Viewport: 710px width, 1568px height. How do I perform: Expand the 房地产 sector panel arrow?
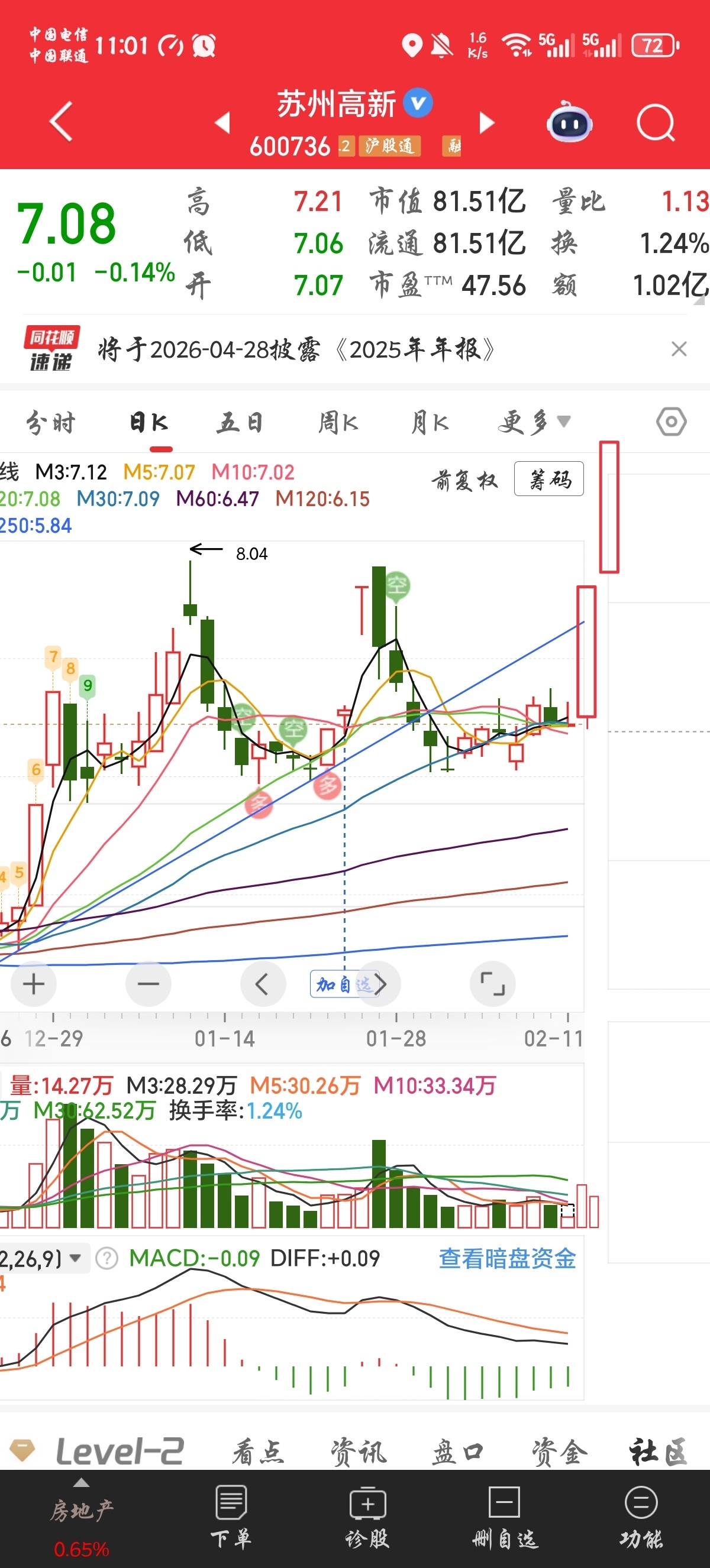point(81,1482)
